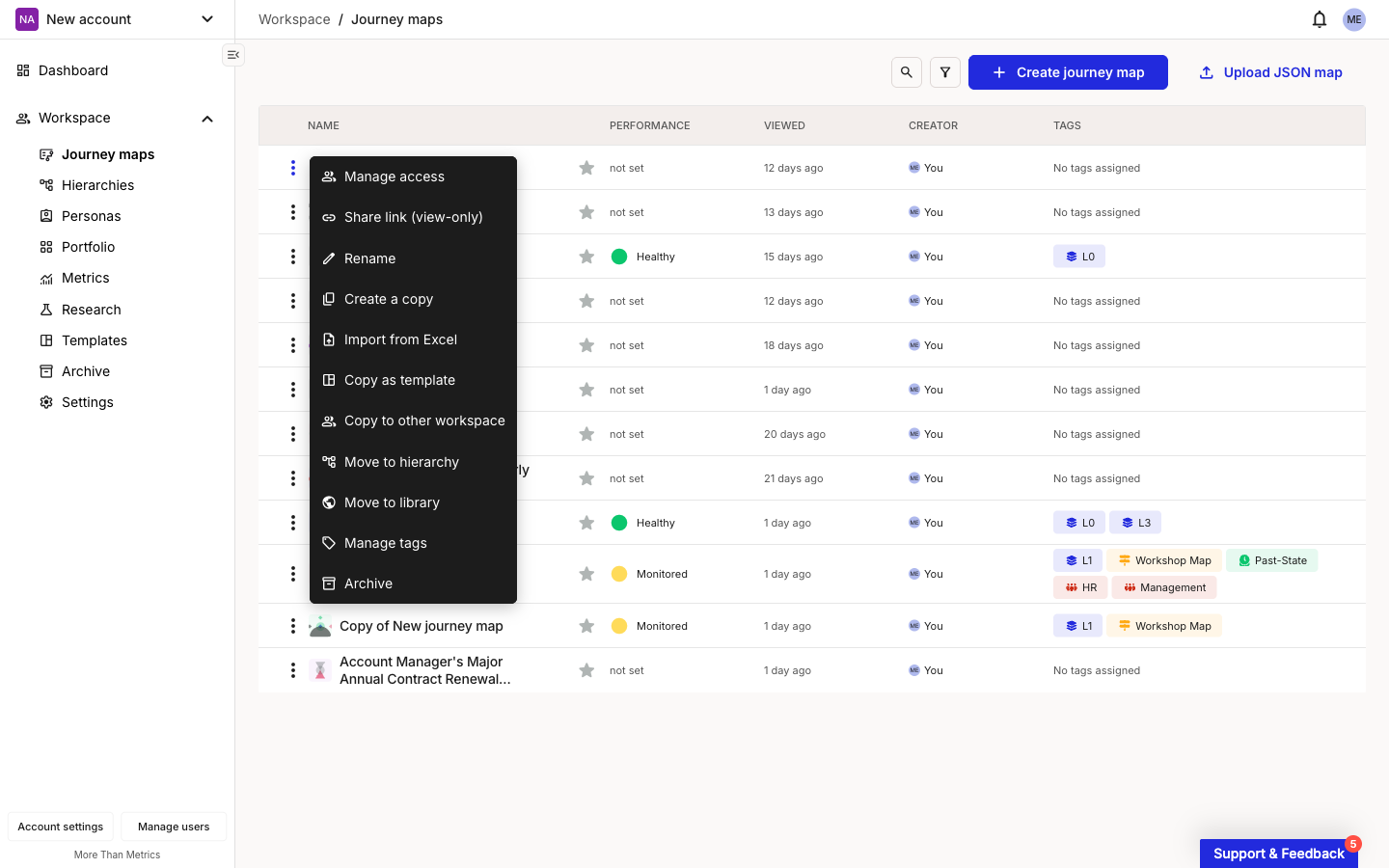The image size is (1389, 868).
Task: Open Manage users
Action: point(174,827)
